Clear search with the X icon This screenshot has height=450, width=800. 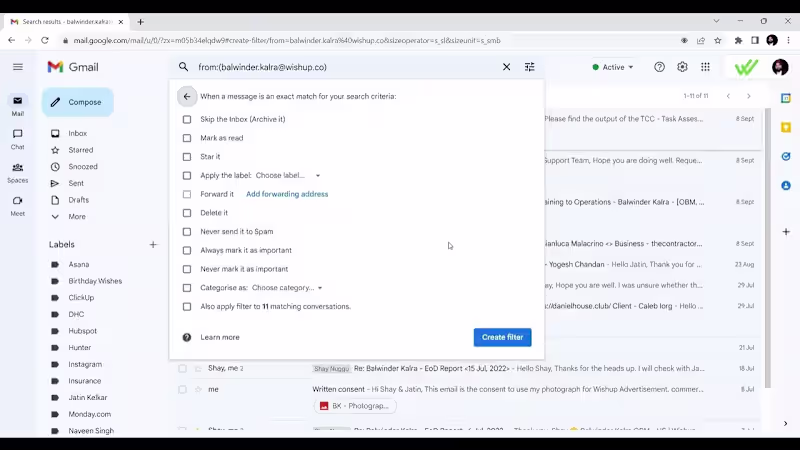pyautogui.click(x=506, y=67)
